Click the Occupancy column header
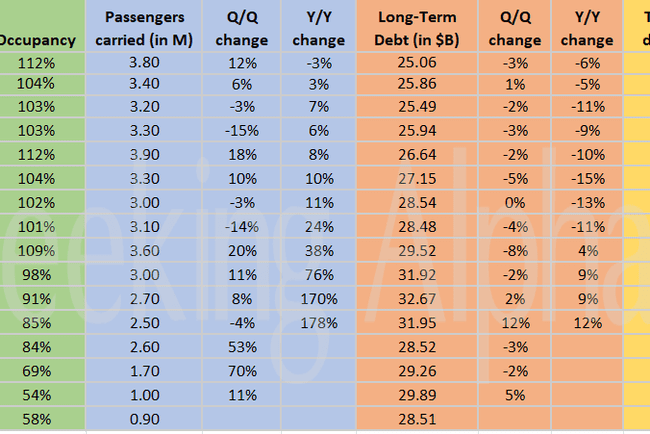This screenshot has width=650, height=434. click(40, 40)
